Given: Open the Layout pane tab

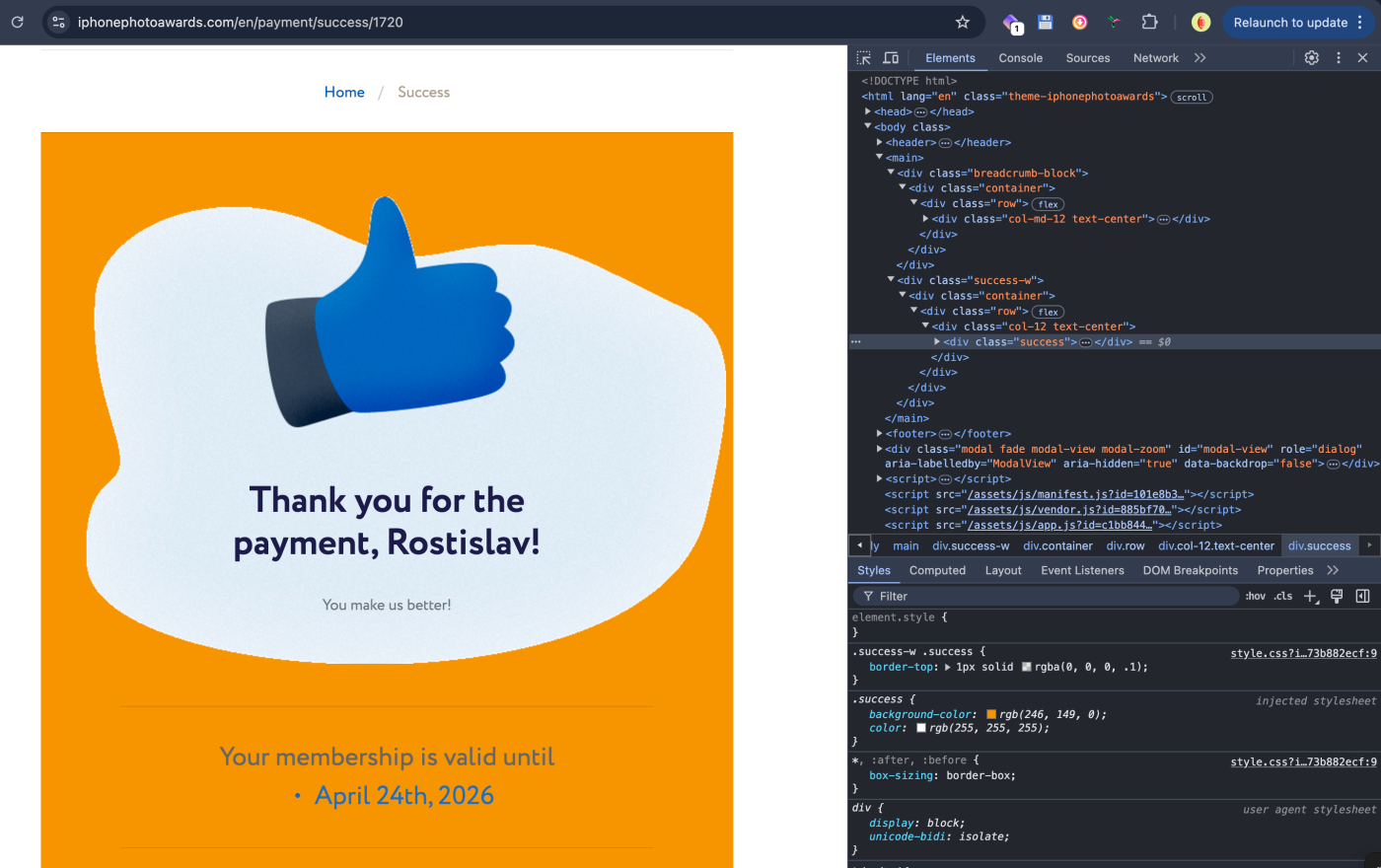Looking at the screenshot, I should point(1003,570).
